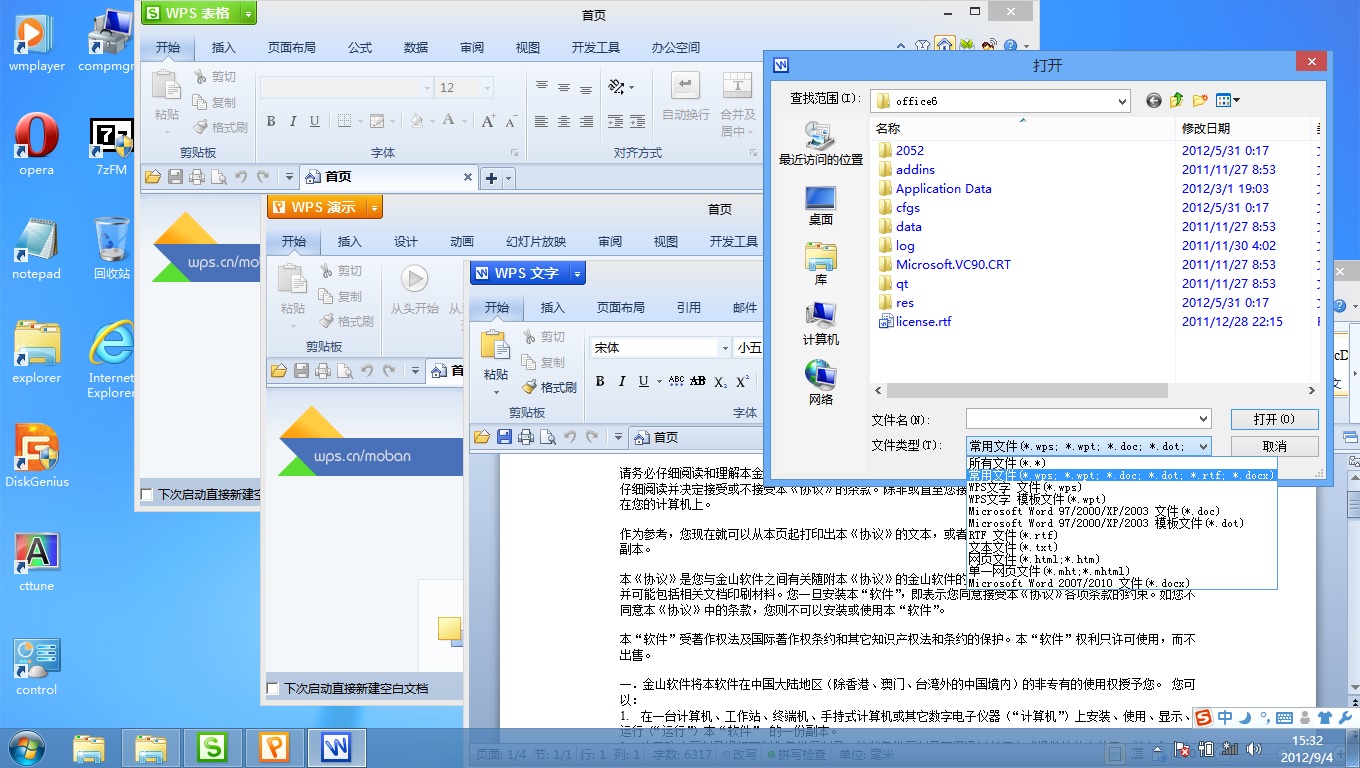This screenshot has width=1360, height=768.
Task: Choose Microsoft Word 2007/2010 (*.docx) type
Action: [x=1121, y=583]
